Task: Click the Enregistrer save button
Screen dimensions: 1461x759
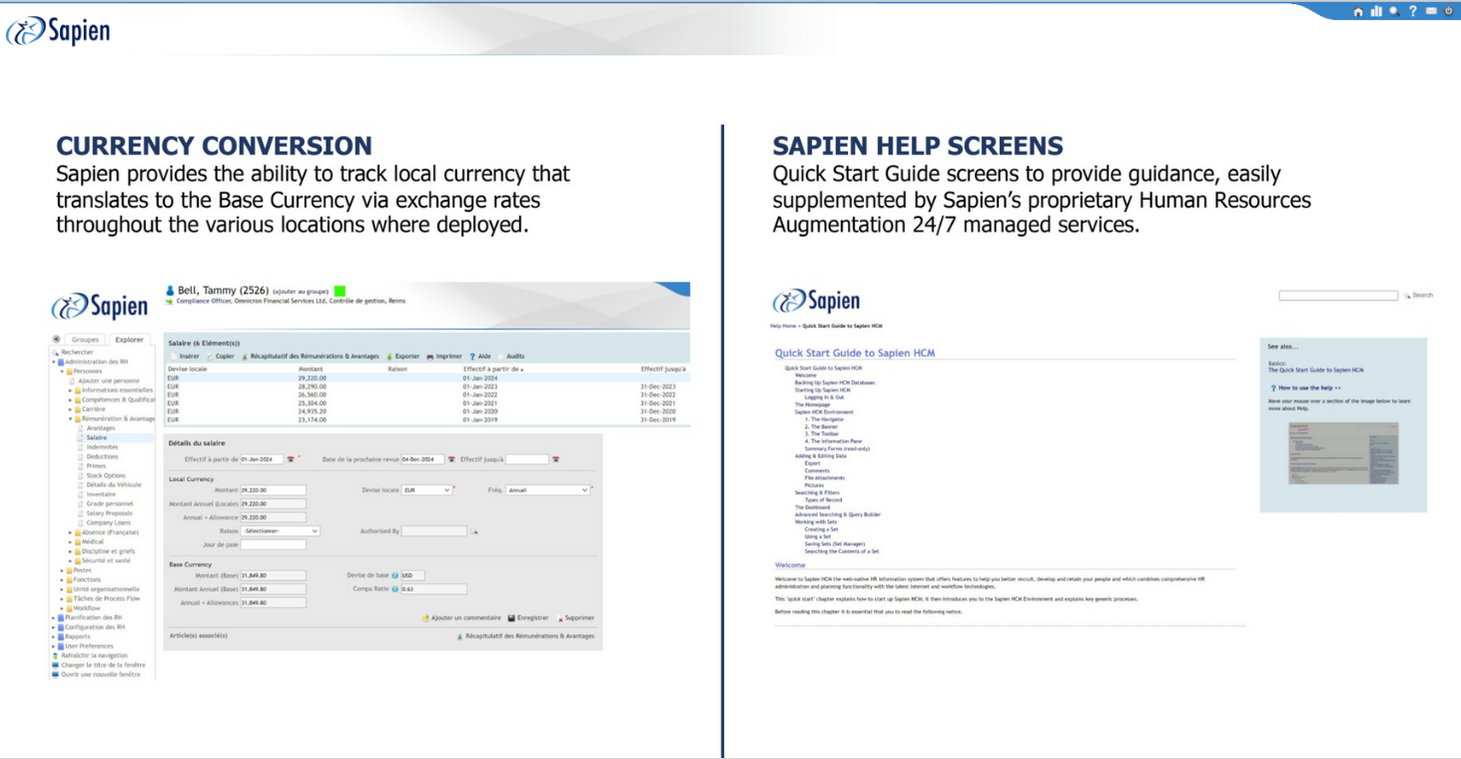Action: click(x=528, y=618)
